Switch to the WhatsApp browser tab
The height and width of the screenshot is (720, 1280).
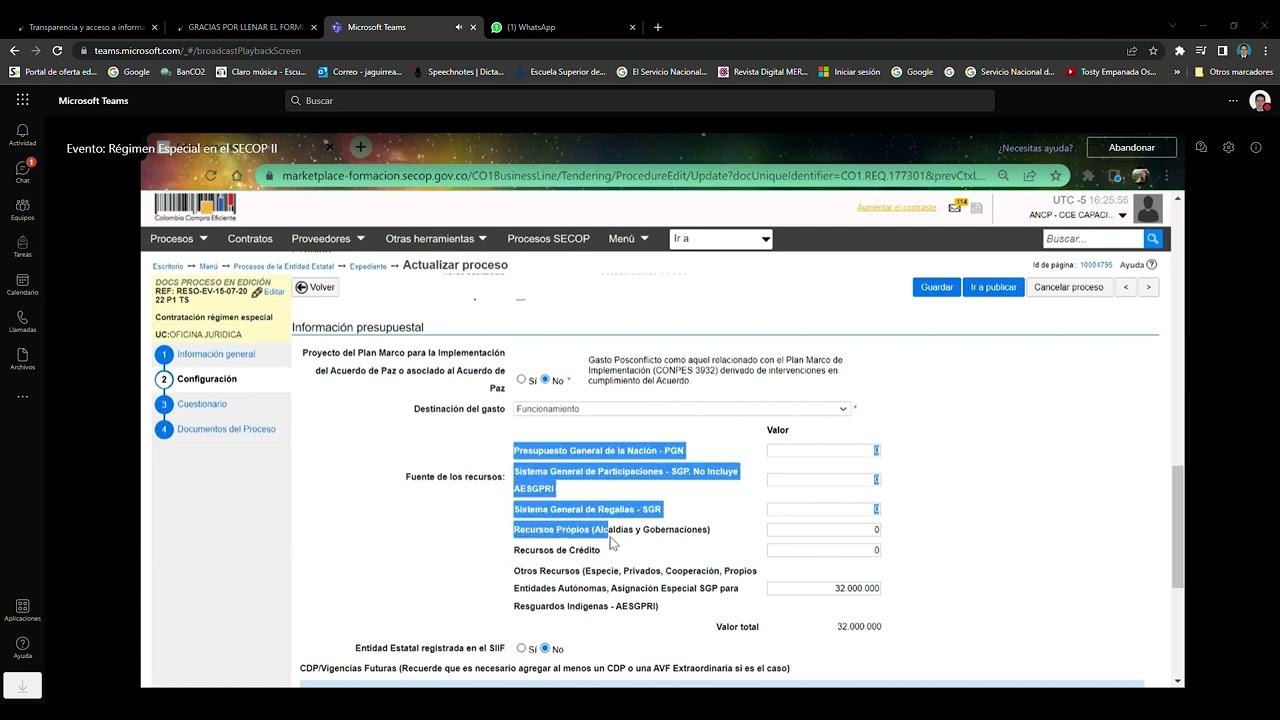[x=561, y=27]
